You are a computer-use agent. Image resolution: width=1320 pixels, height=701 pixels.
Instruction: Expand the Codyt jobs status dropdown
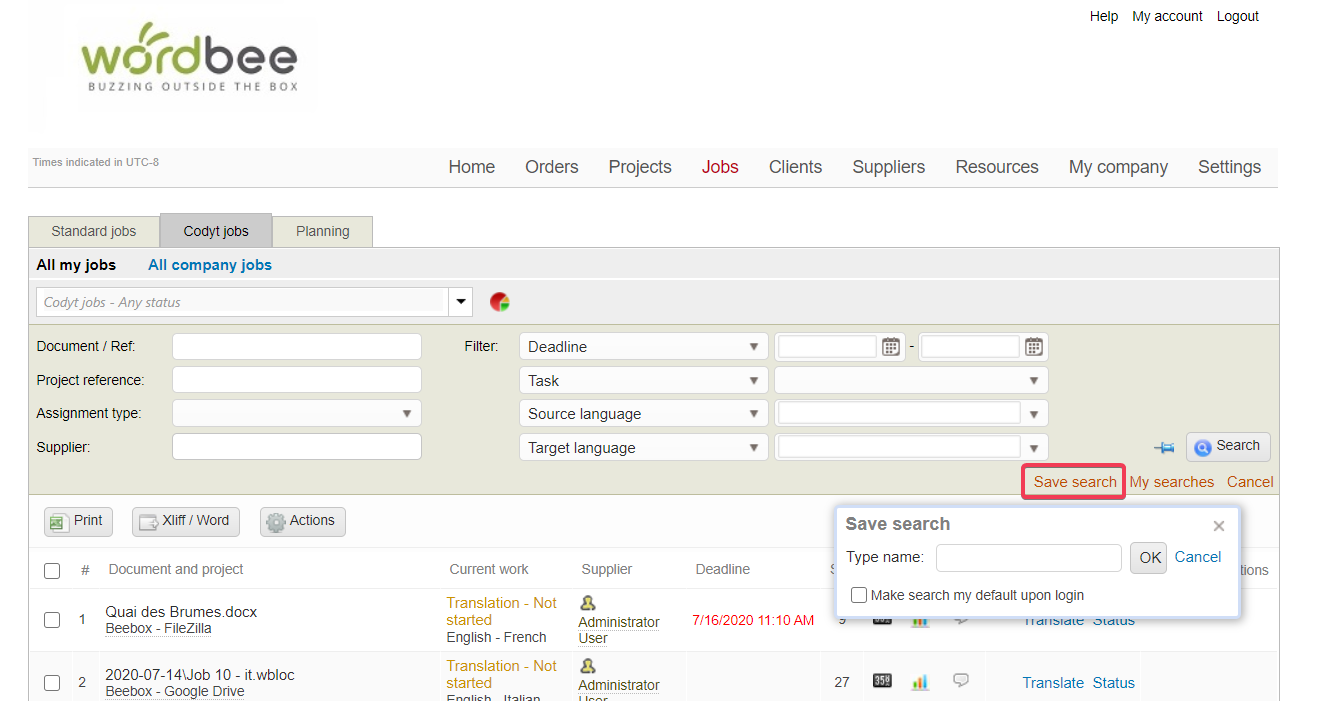pos(460,302)
